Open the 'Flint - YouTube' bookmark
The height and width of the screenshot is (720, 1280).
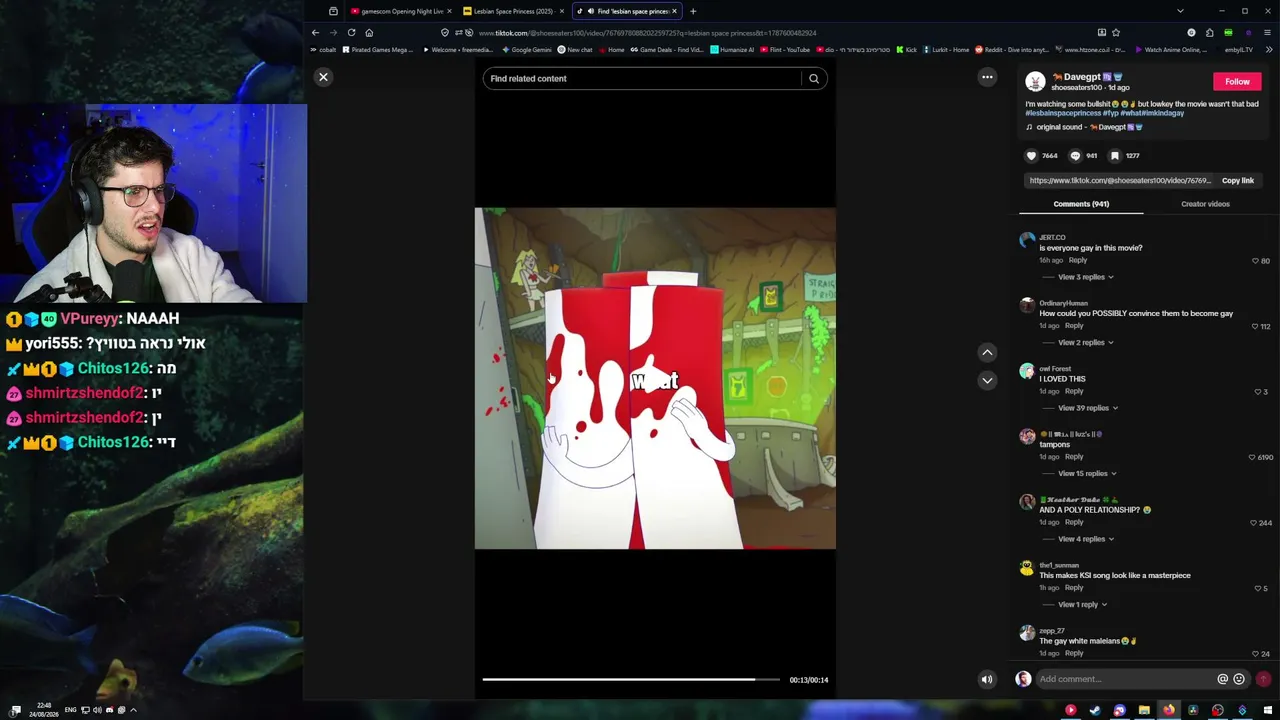785,50
